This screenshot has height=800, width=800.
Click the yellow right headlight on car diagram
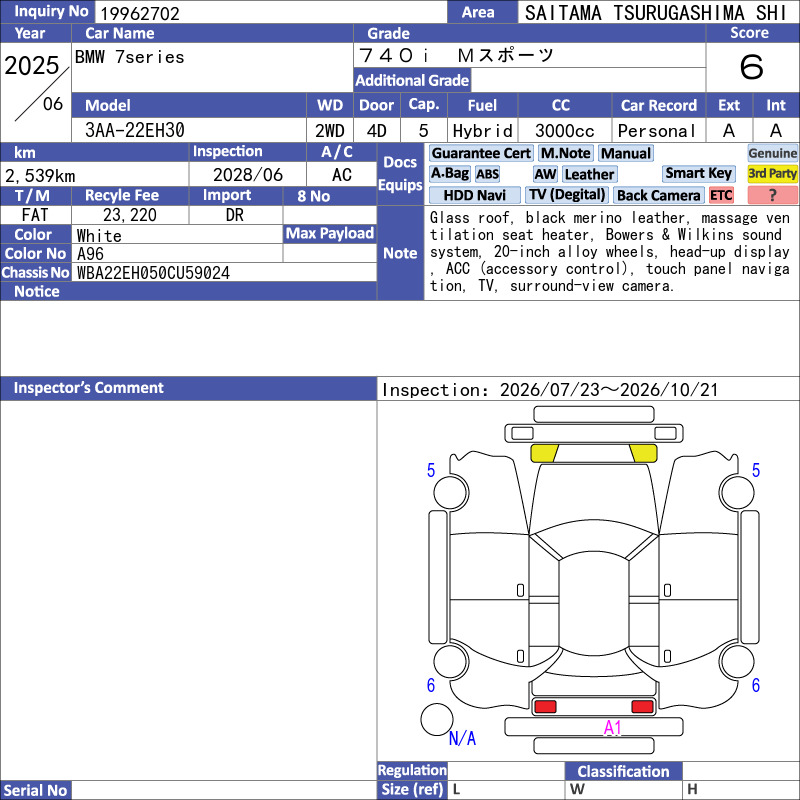[x=643, y=453]
